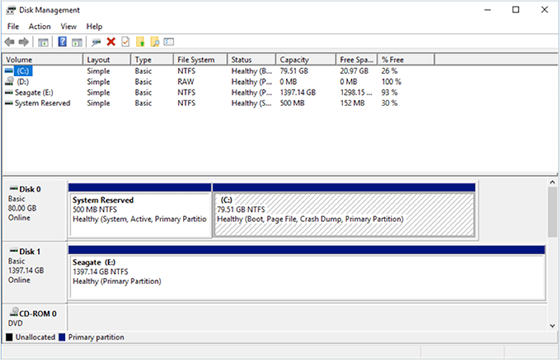560x360 pixels.
Task: Select the (D:) volume in the list
Action: pyautogui.click(x=23, y=82)
